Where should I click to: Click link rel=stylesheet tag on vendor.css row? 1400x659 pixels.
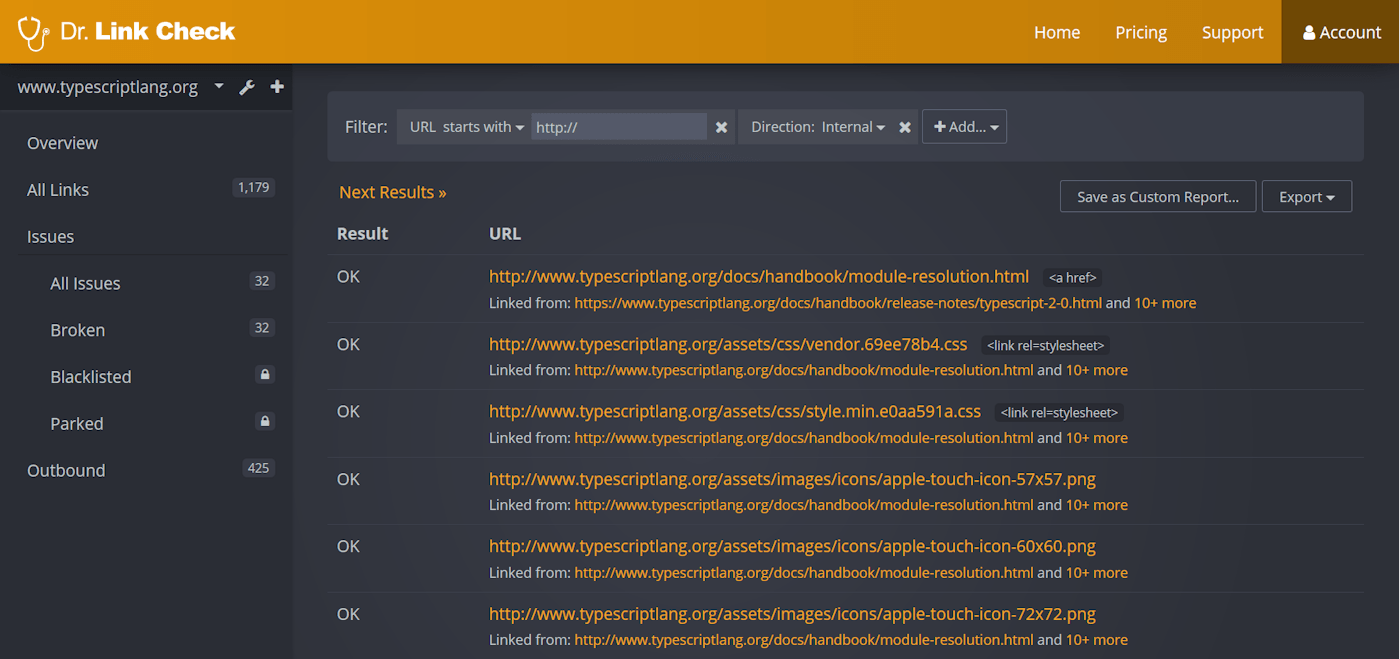tap(1045, 346)
